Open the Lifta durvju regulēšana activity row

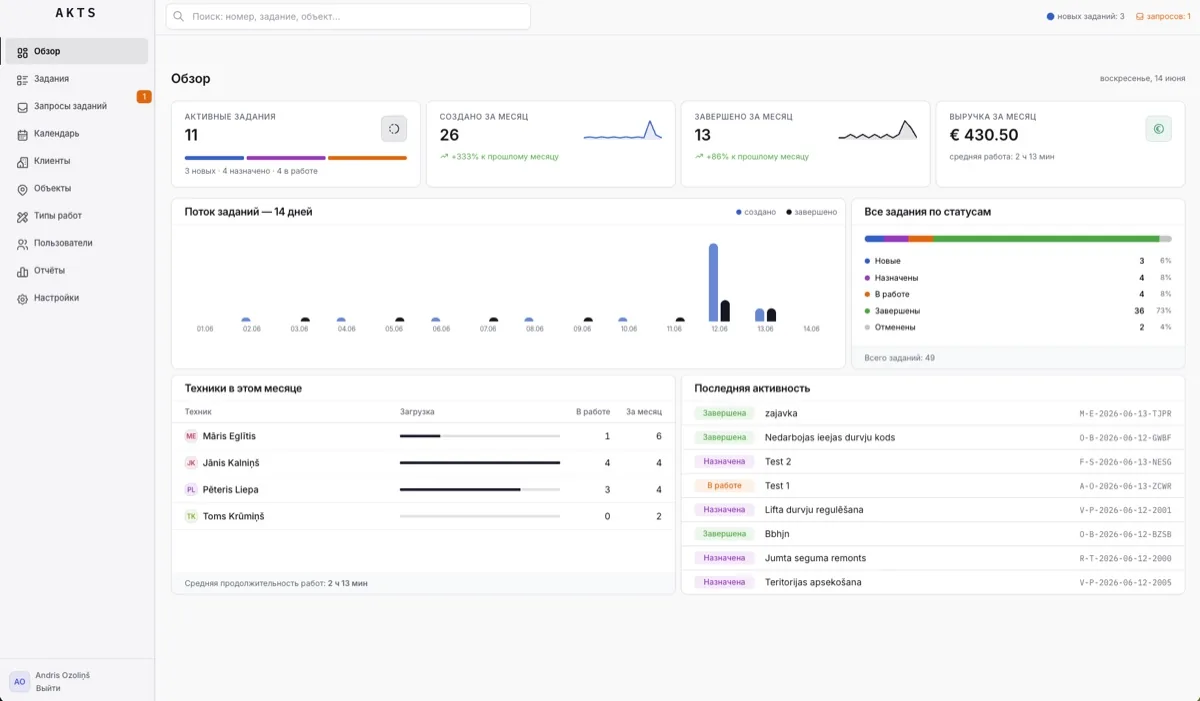933,510
